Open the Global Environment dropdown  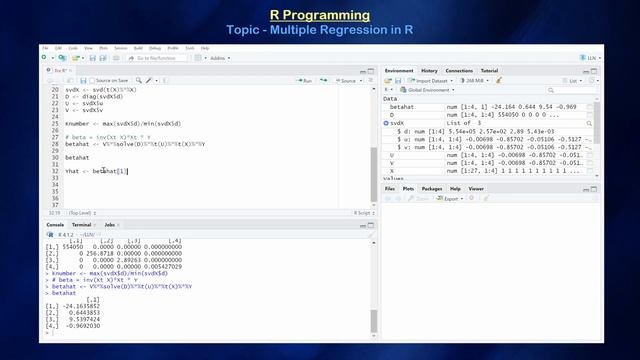pos(427,90)
